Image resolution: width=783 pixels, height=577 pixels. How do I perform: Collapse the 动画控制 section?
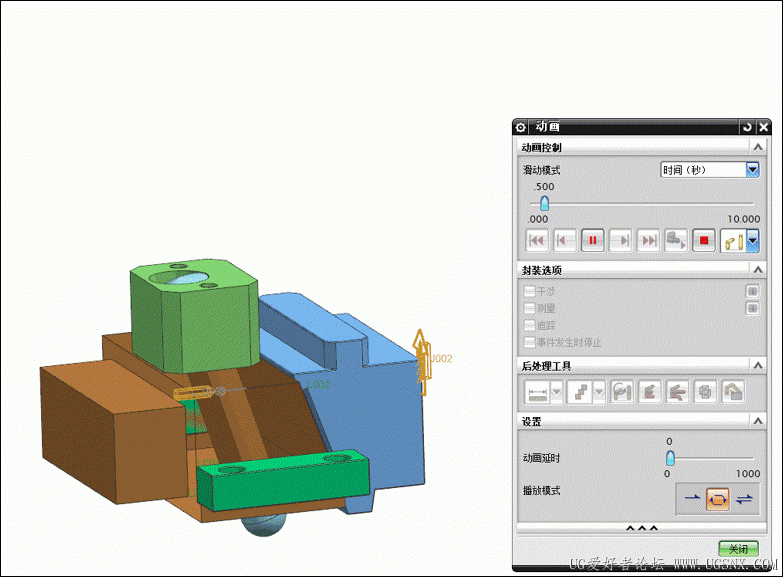pyautogui.click(x=758, y=147)
